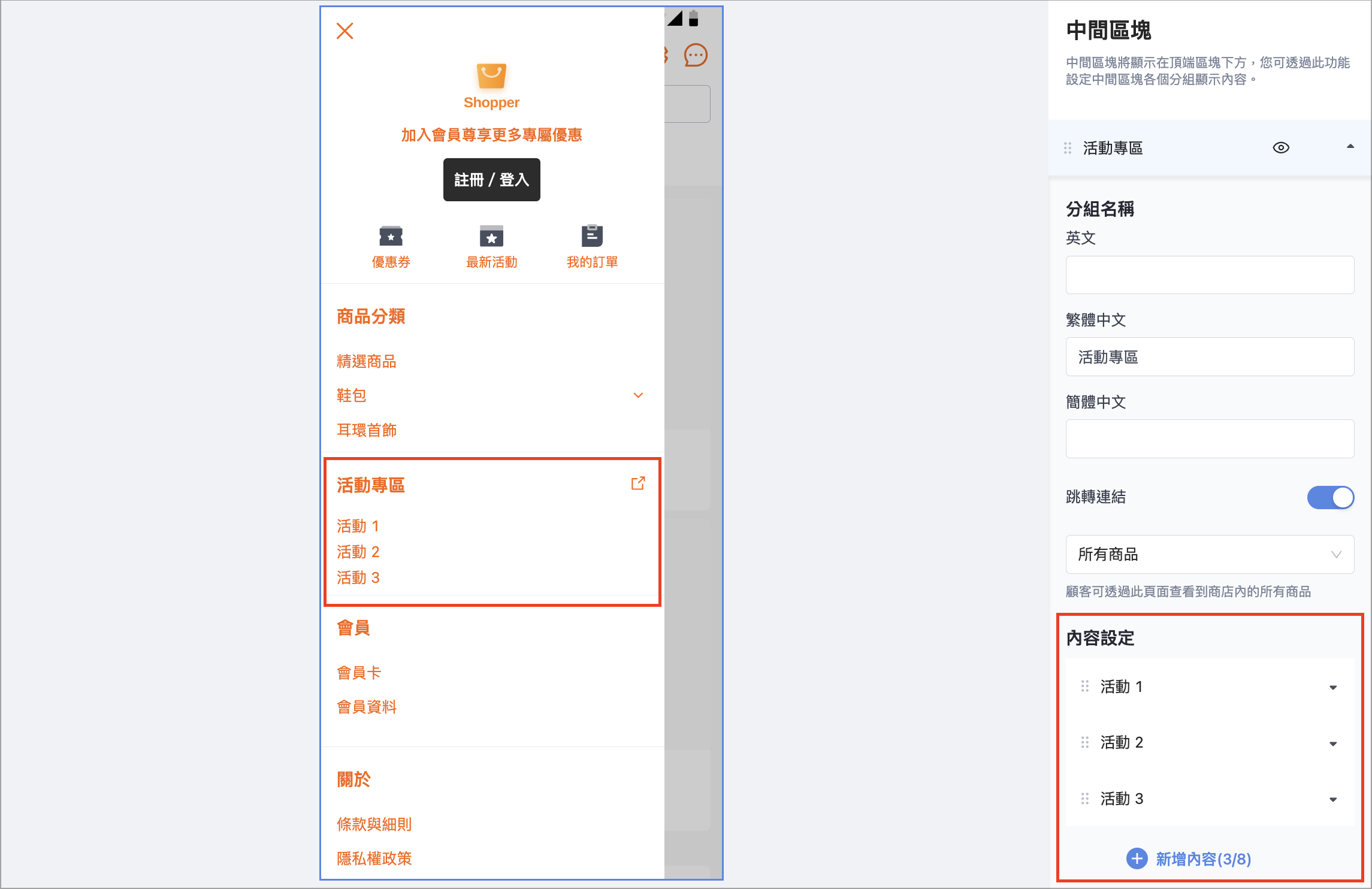This screenshot has height=889, width=1372.
Task: Click the 關於 section heading
Action: click(x=353, y=779)
